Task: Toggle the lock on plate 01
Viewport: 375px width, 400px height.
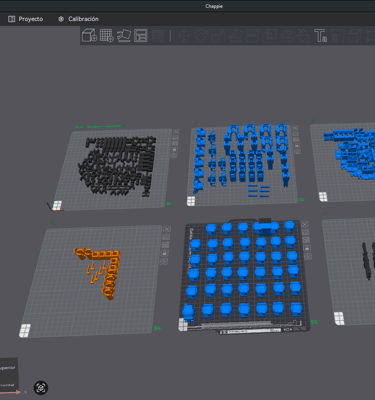Action: (x=174, y=150)
